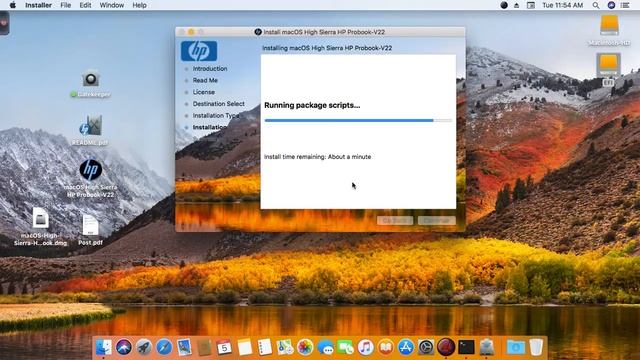Viewport: 640px width, 360px height.
Task: Open Downloads folder stack in dock
Action: pos(516,347)
